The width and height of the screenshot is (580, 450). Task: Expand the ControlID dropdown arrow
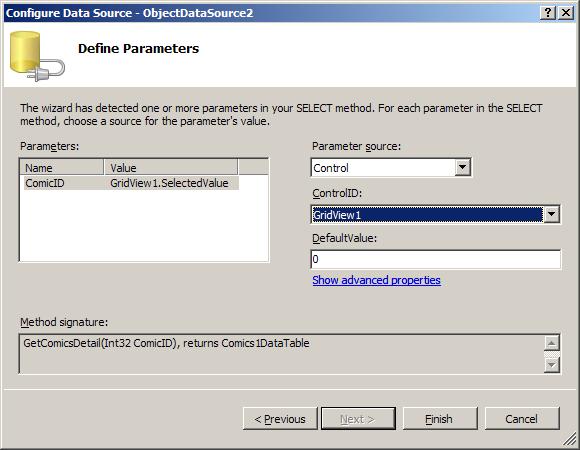click(x=551, y=214)
